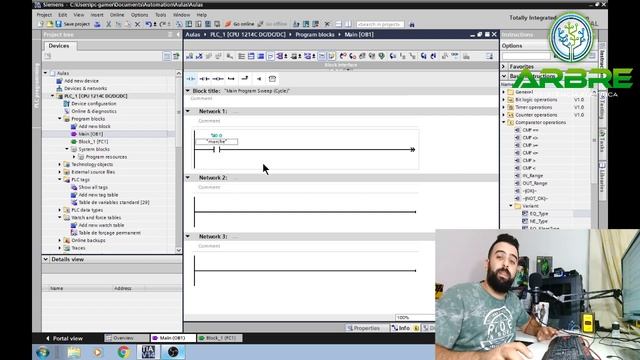Click the OBS icon in Windows taskbar

tap(173, 351)
